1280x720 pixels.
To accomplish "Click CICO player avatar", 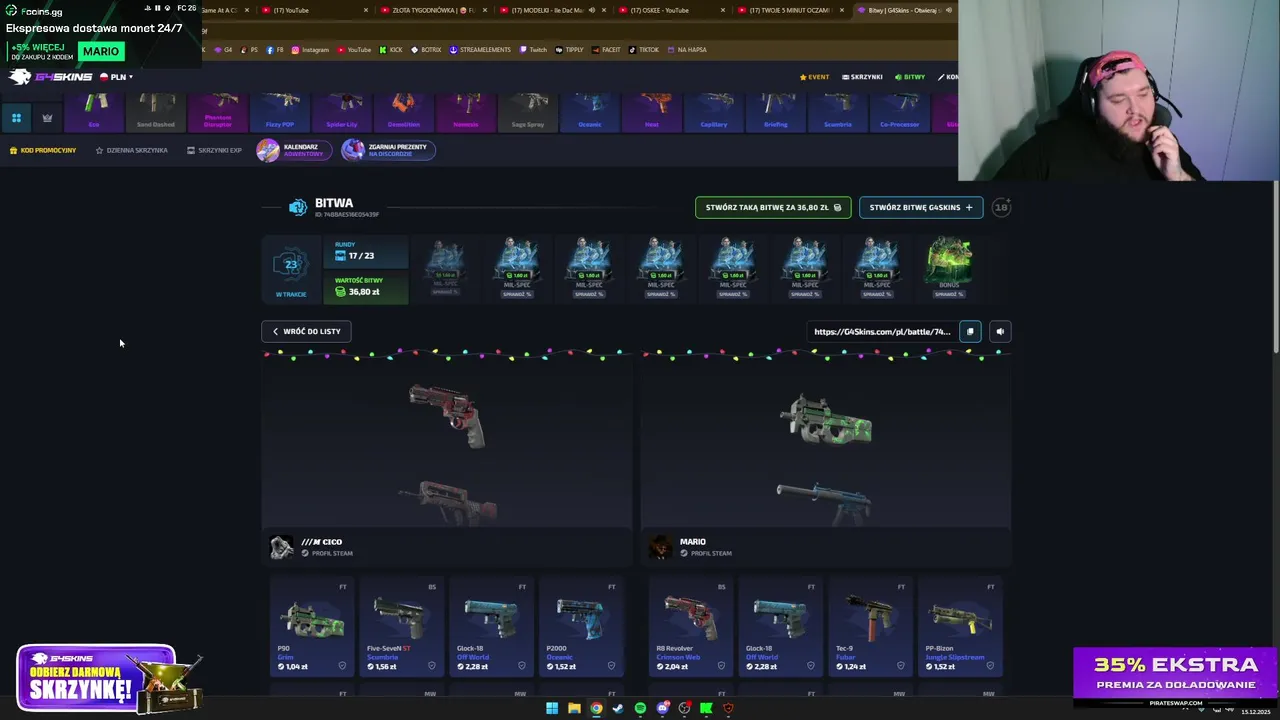I will pyautogui.click(x=282, y=547).
